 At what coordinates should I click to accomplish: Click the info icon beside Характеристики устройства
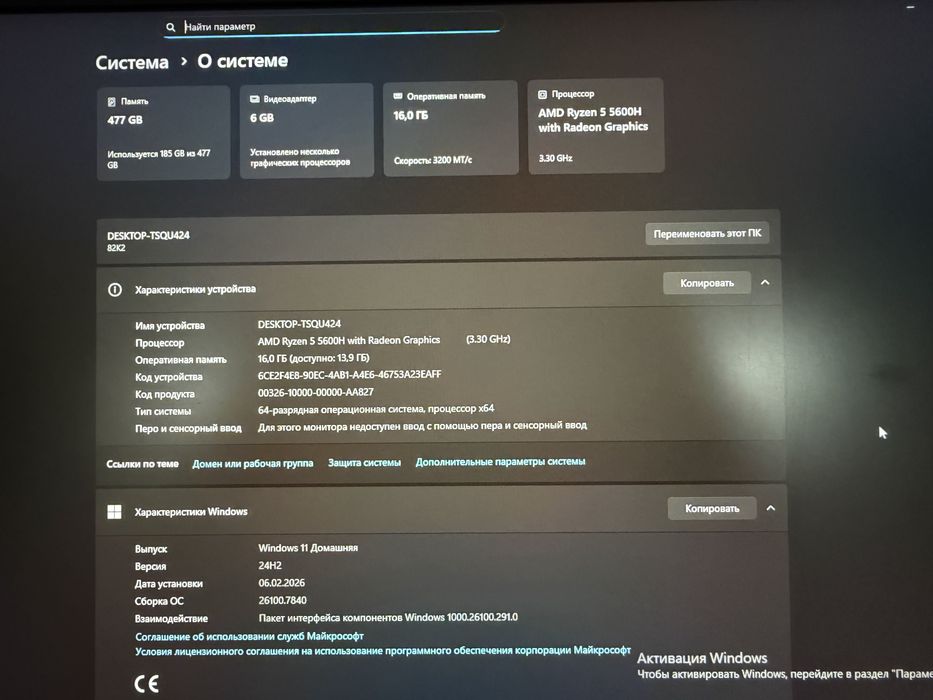tap(115, 290)
